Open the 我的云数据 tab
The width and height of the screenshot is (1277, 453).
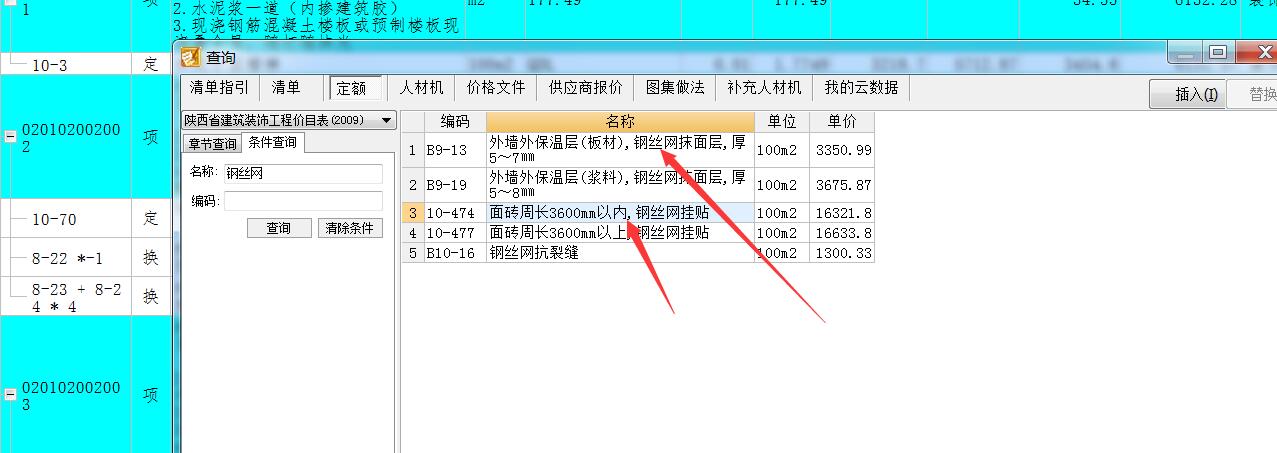coord(861,88)
